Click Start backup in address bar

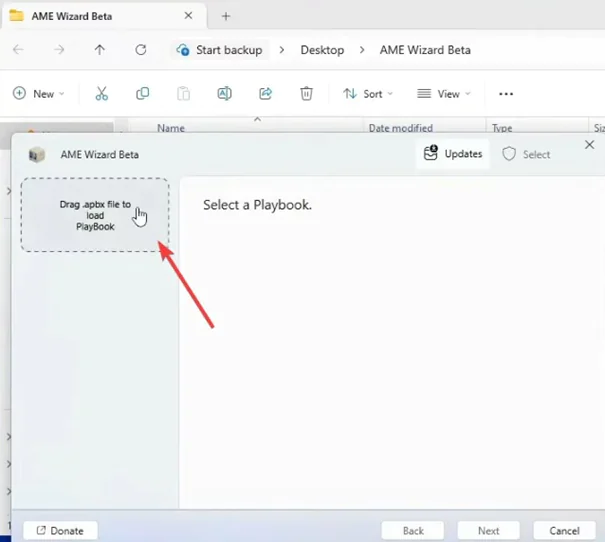[220, 50]
